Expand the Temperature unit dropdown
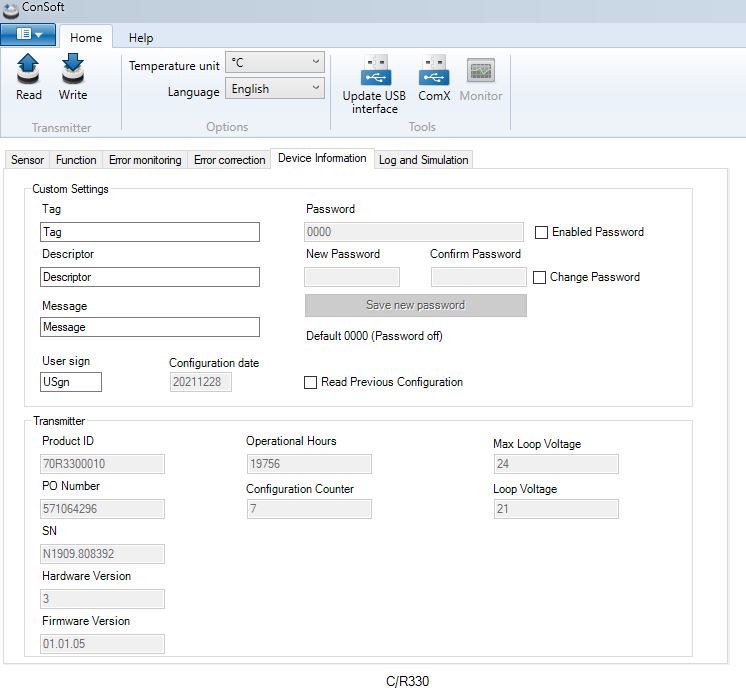 pyautogui.click(x=275, y=63)
